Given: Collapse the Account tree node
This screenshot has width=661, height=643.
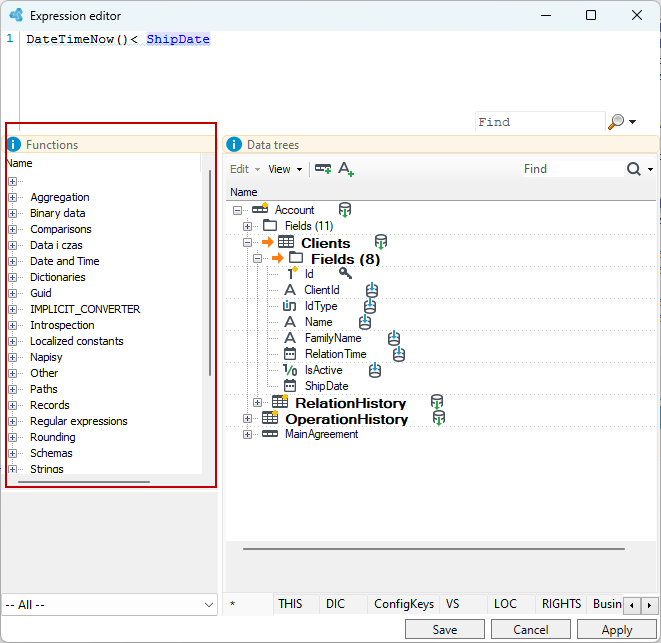Looking at the screenshot, I should point(238,210).
